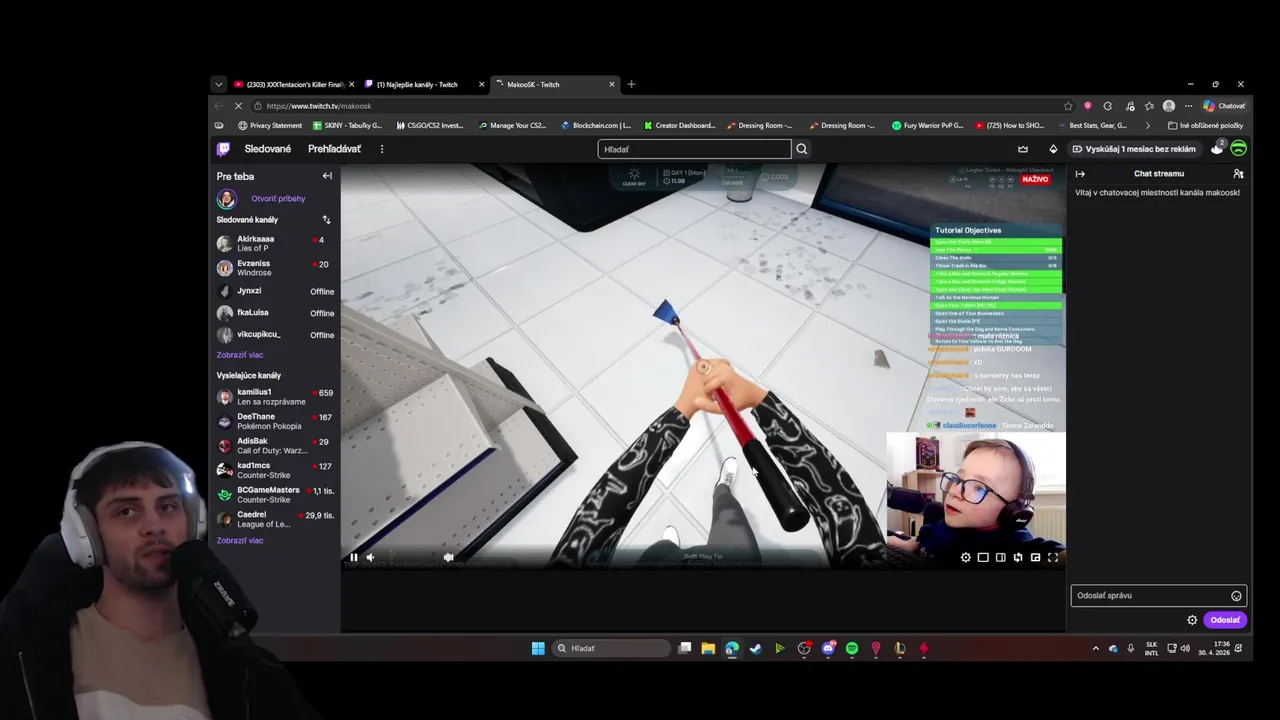Open the green user avatar menu
This screenshot has height=720, width=1280.
1239,149
